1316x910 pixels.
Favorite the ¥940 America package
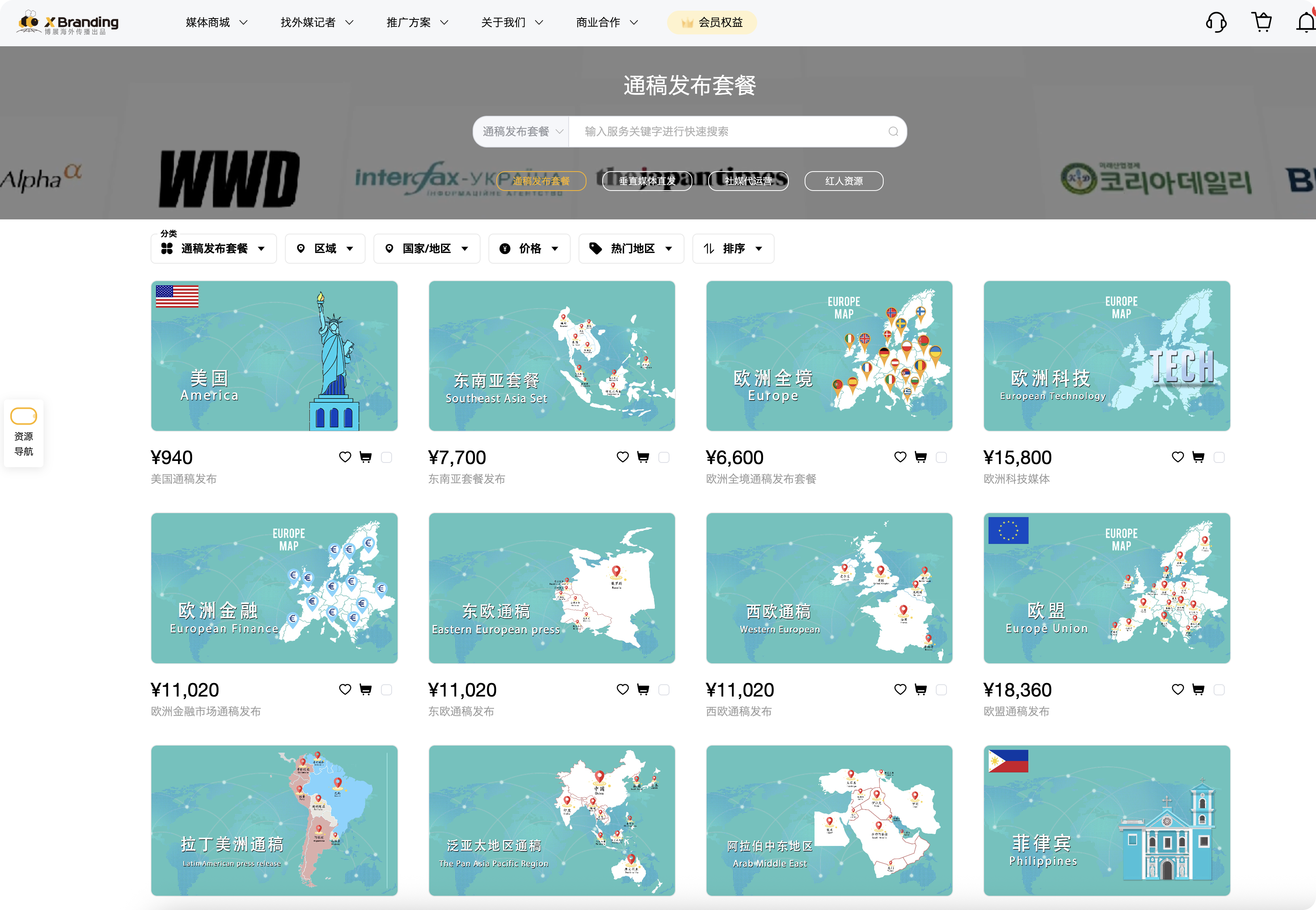coord(345,457)
